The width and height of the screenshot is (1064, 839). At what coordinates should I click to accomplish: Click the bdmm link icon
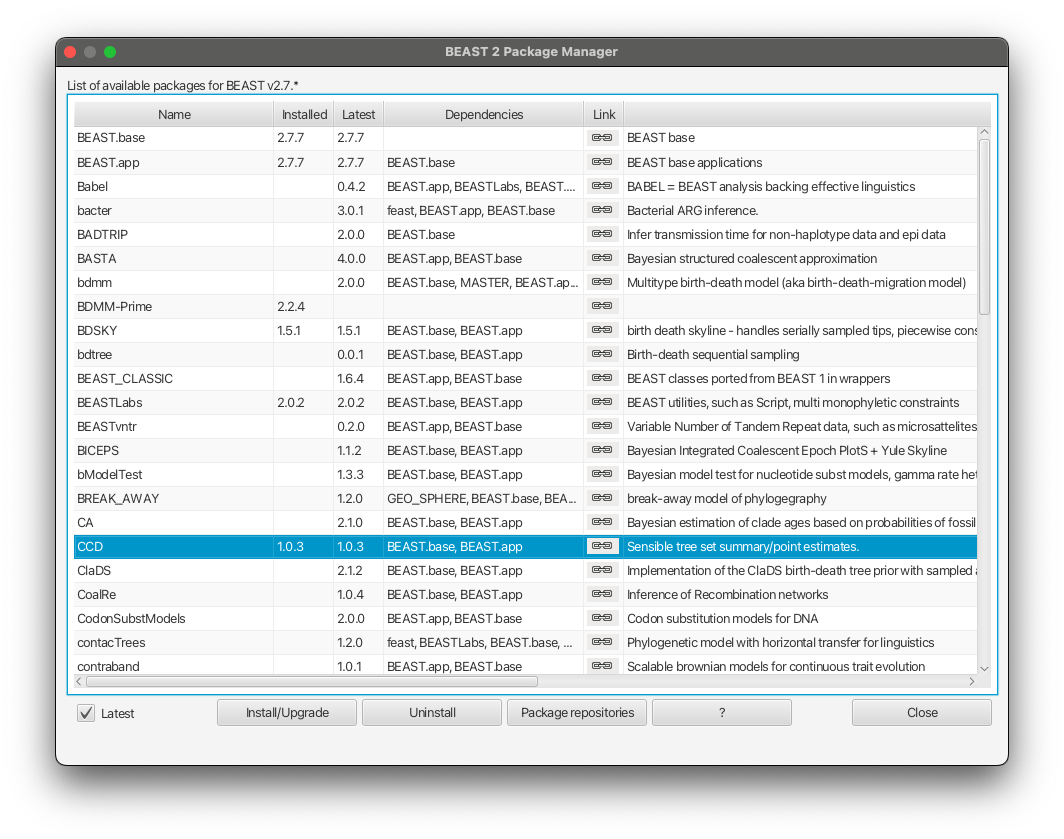tap(602, 282)
